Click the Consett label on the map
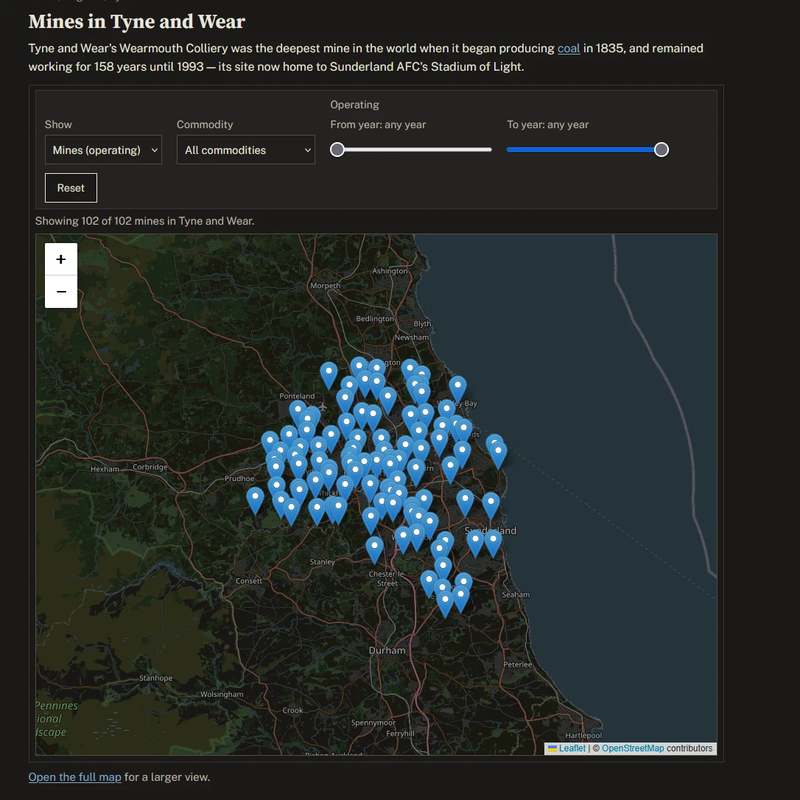 pos(249,581)
